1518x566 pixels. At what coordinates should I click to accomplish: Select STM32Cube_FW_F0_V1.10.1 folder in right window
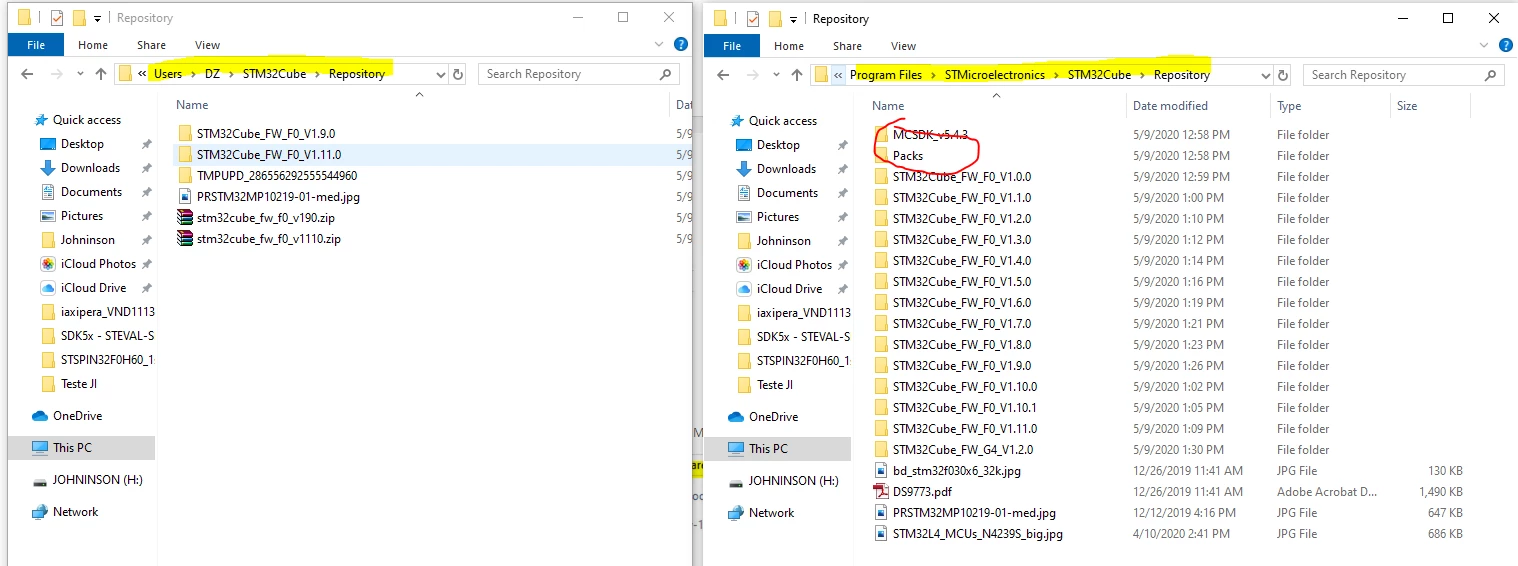click(x=964, y=408)
